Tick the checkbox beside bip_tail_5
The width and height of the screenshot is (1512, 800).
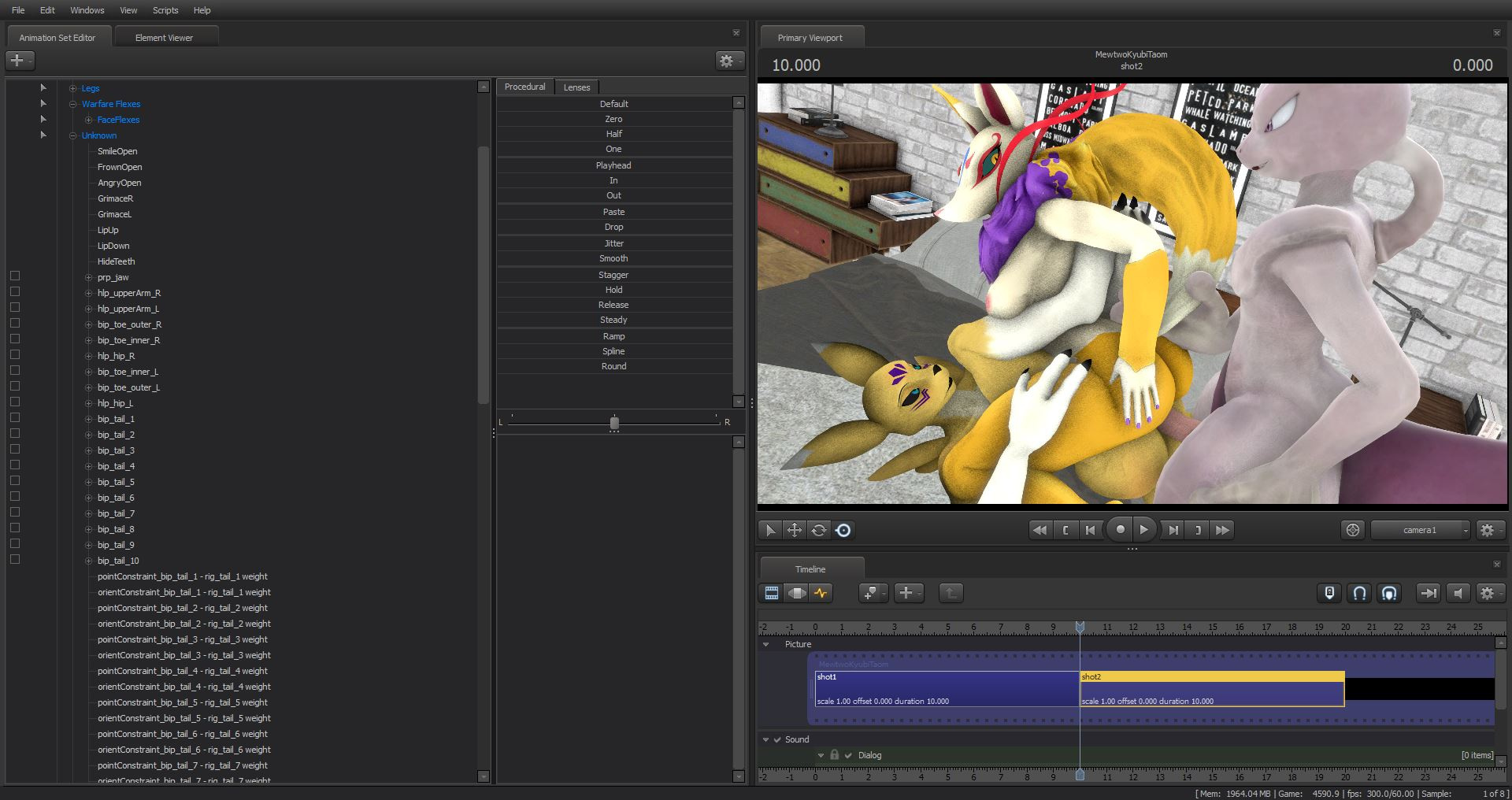pyautogui.click(x=15, y=481)
